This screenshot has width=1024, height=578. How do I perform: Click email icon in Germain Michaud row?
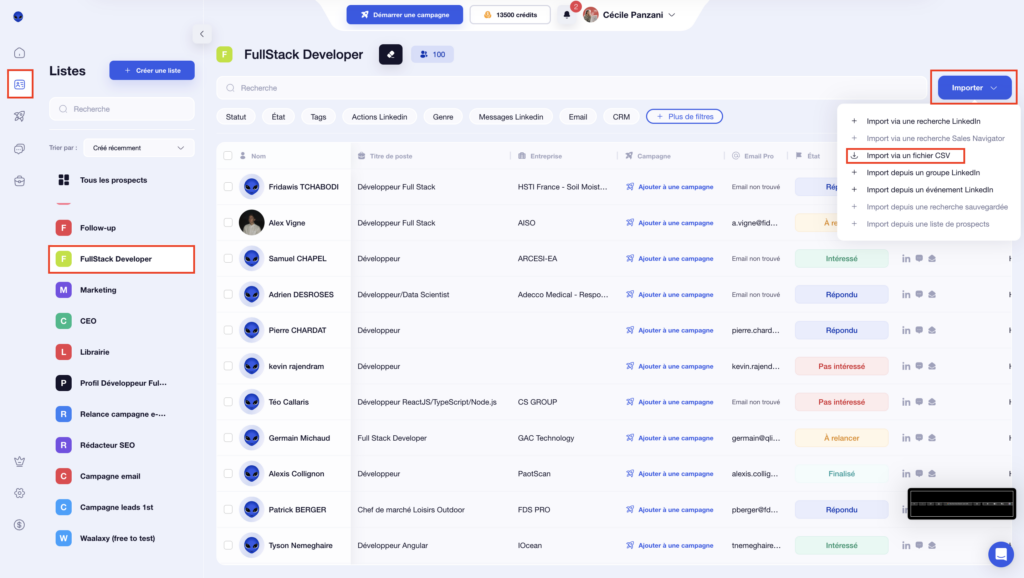pos(932,438)
